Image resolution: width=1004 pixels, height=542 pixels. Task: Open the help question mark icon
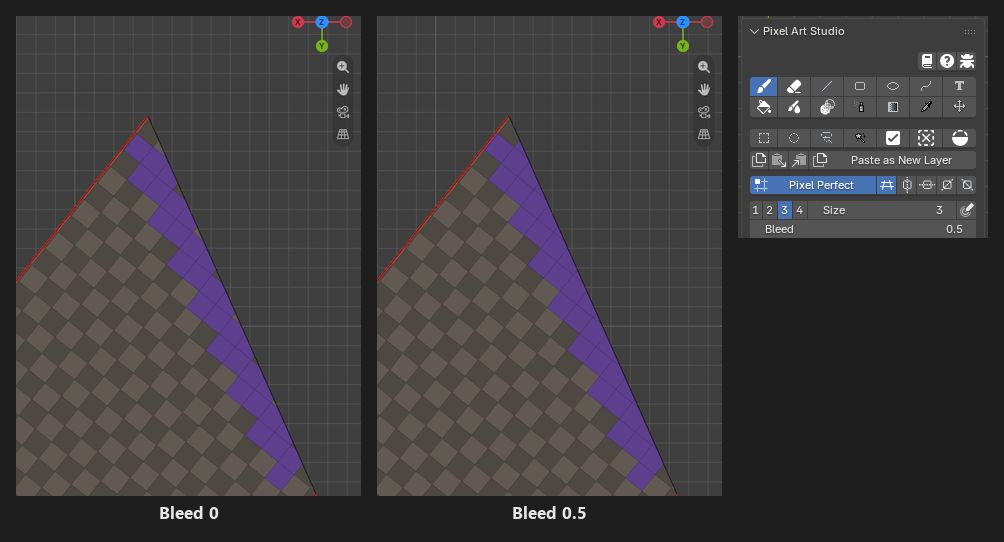click(946, 61)
